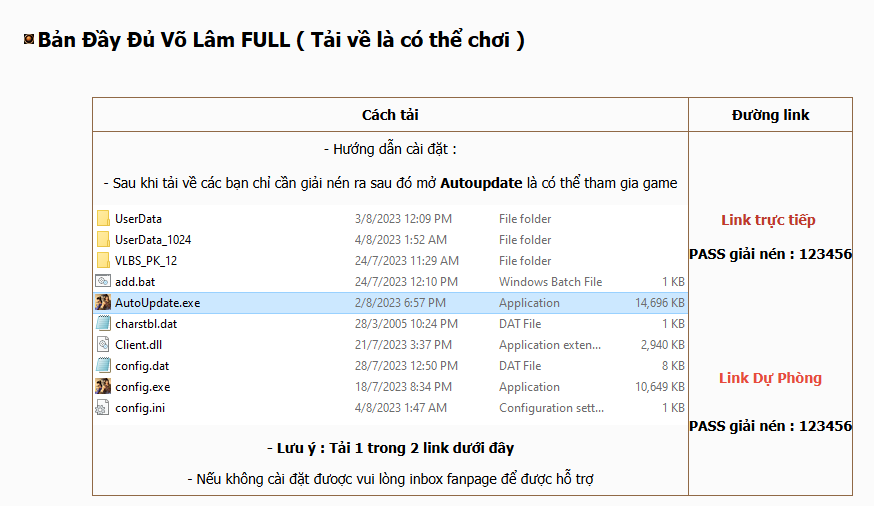Select the file name UserData
Viewport: 874px width, 506px height.
[x=138, y=219]
